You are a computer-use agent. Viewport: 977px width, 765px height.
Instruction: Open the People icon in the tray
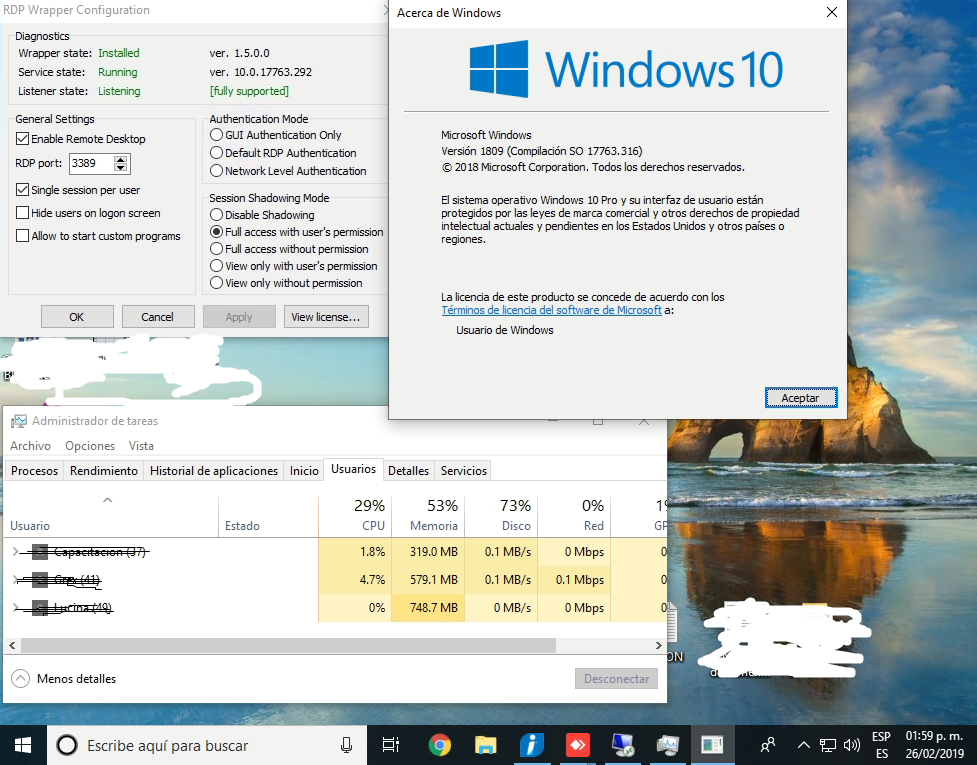768,745
